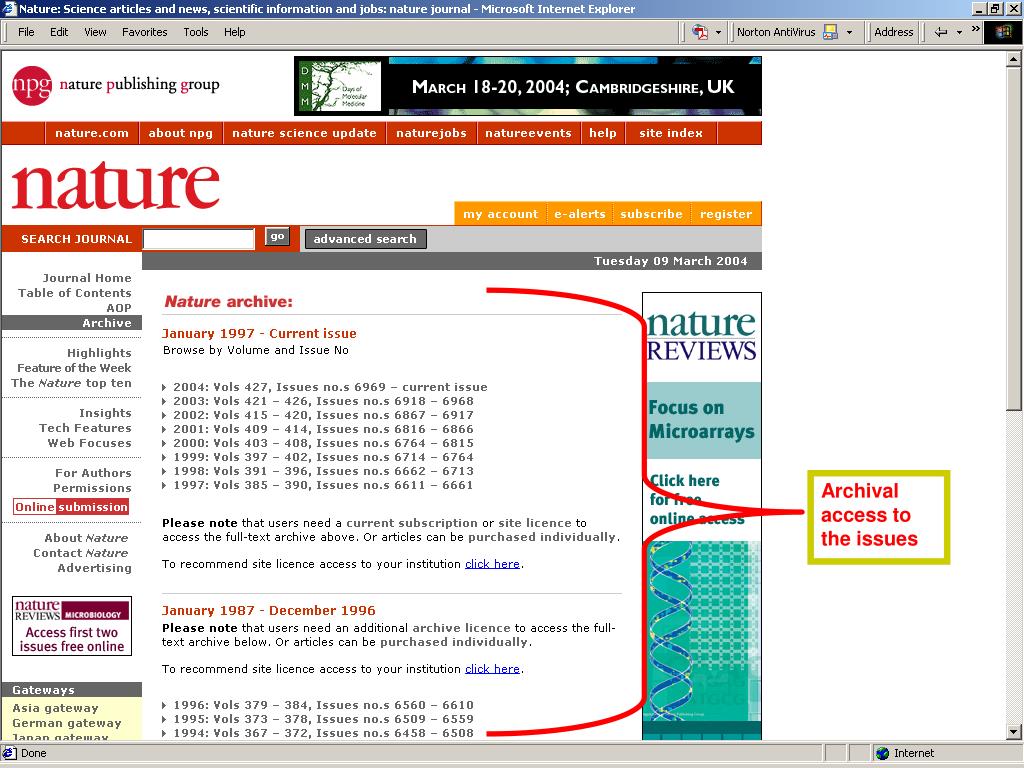Open the File menu
Screen dimensions: 1024x768
[26, 32]
